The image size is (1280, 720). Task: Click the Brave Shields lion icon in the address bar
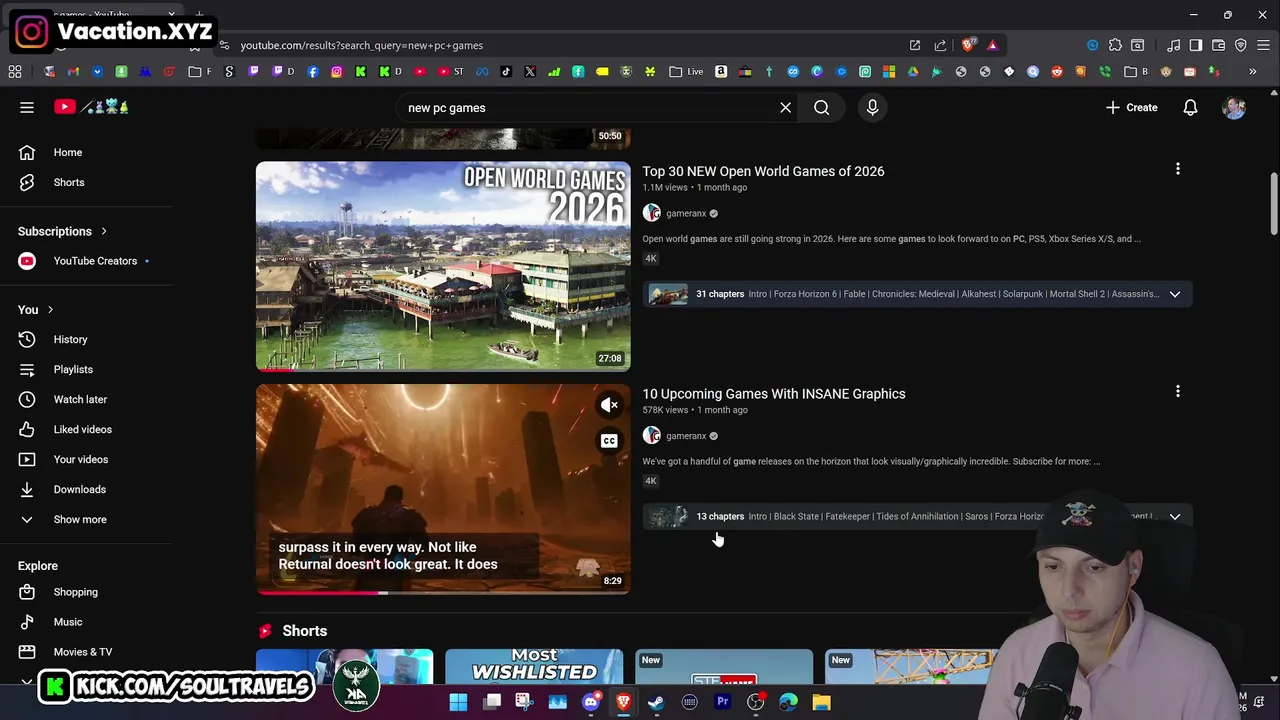coord(967,45)
